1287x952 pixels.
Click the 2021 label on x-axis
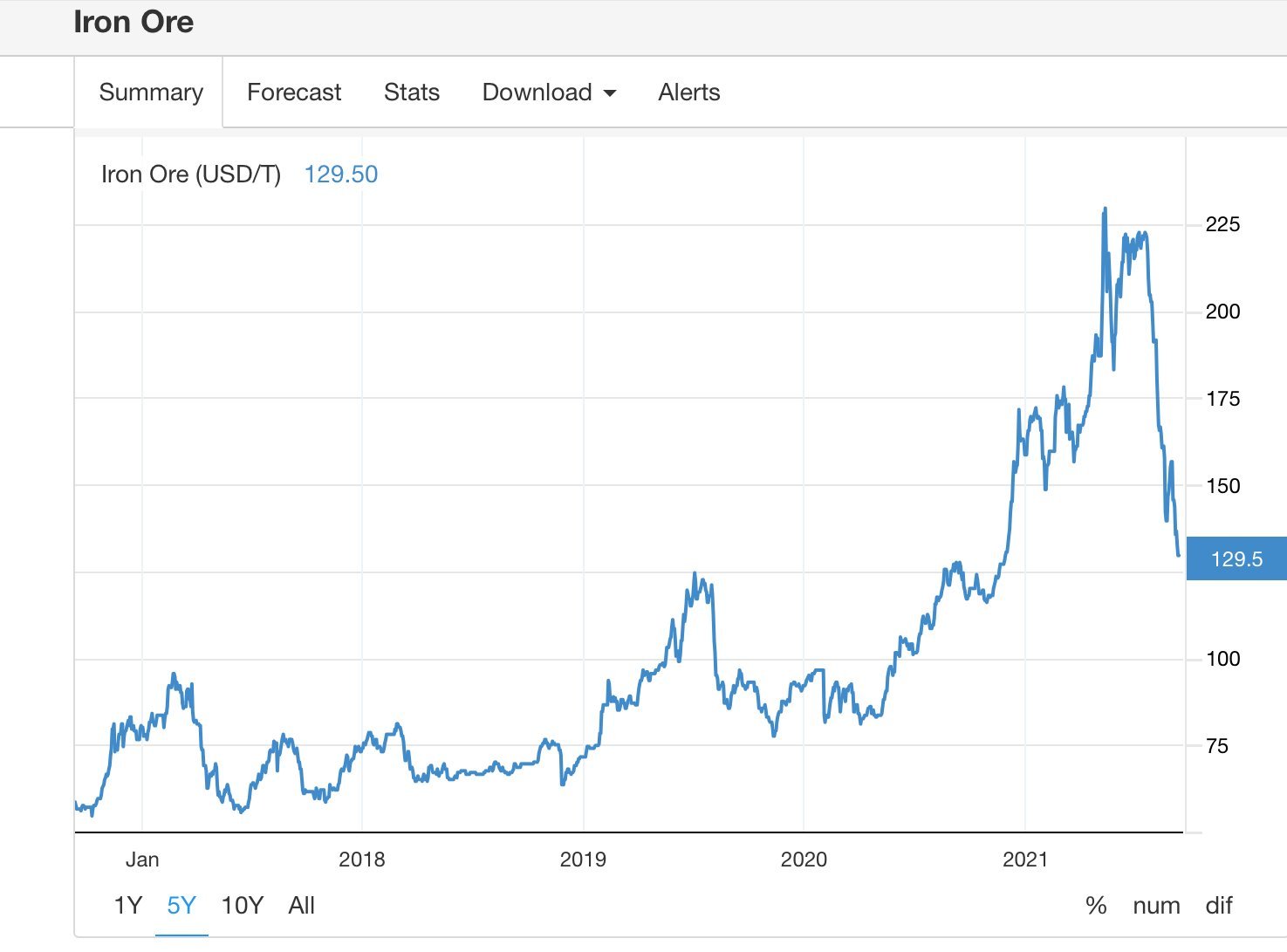1024,860
